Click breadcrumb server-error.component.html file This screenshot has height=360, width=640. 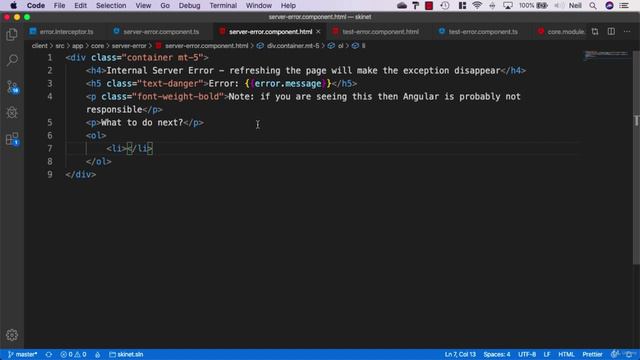click(207, 46)
